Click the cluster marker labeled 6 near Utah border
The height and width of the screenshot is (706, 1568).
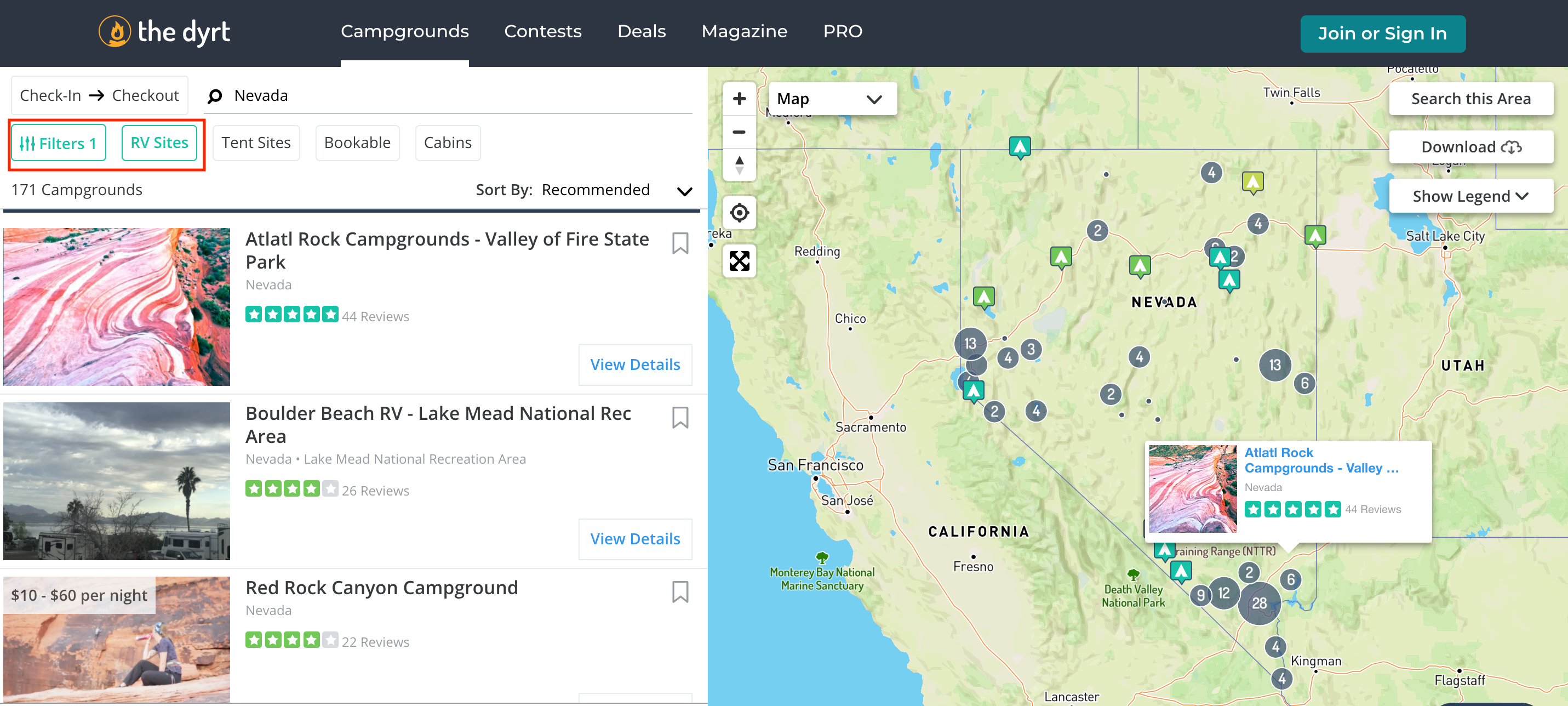tap(1304, 383)
